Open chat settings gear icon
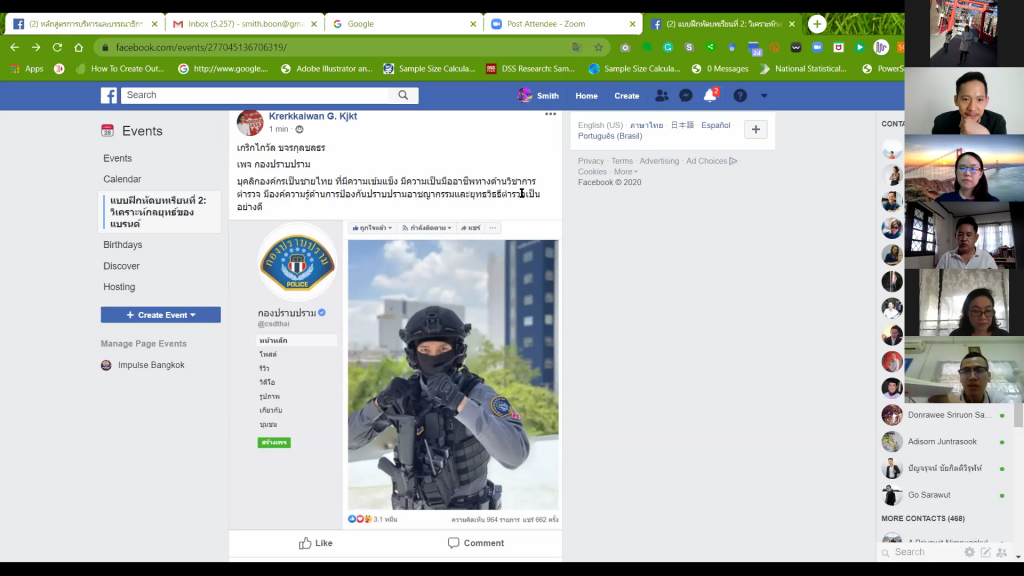Viewport: 1024px width, 576px height. 969,552
